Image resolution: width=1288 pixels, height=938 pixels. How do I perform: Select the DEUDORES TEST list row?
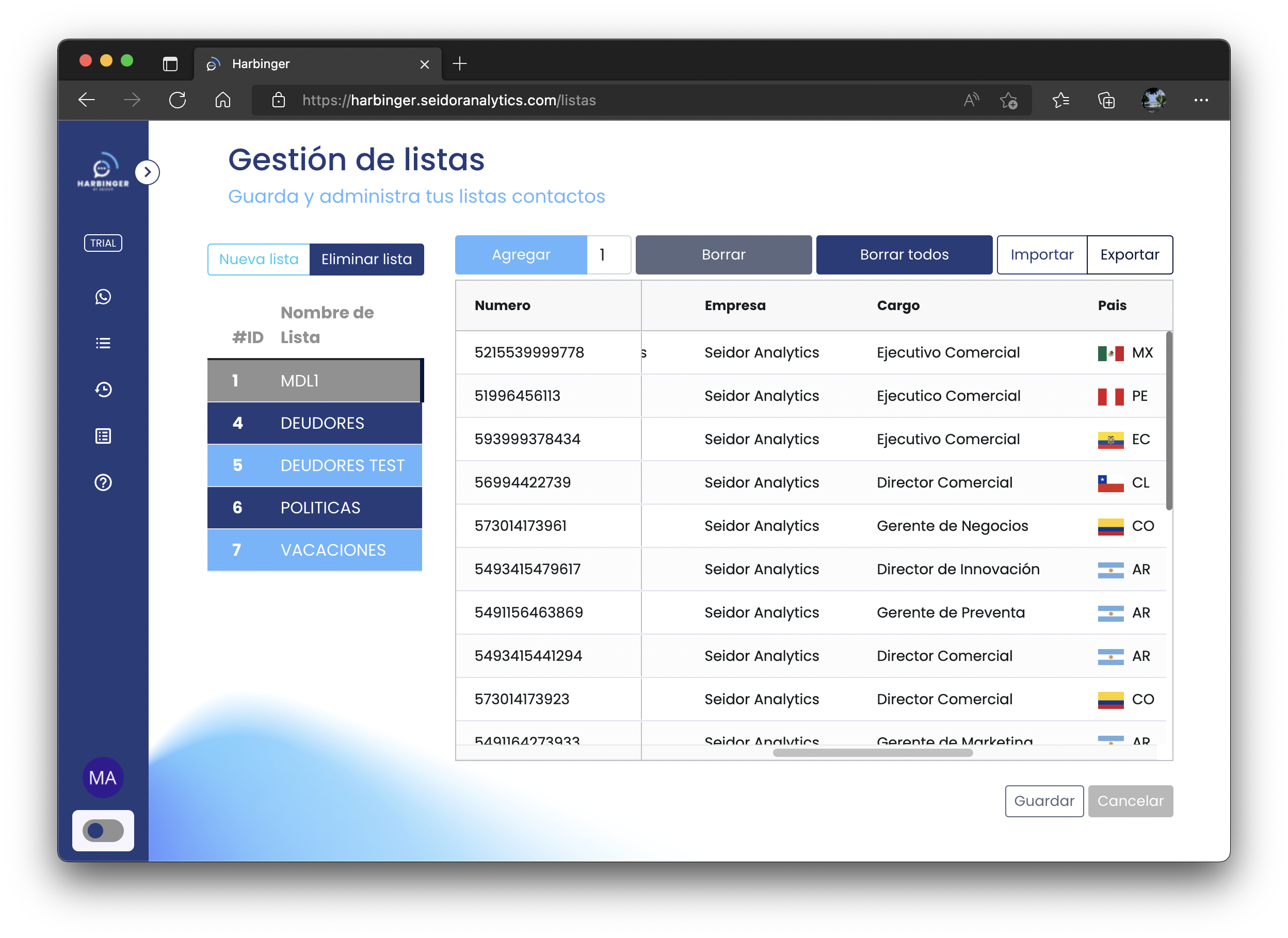314,465
